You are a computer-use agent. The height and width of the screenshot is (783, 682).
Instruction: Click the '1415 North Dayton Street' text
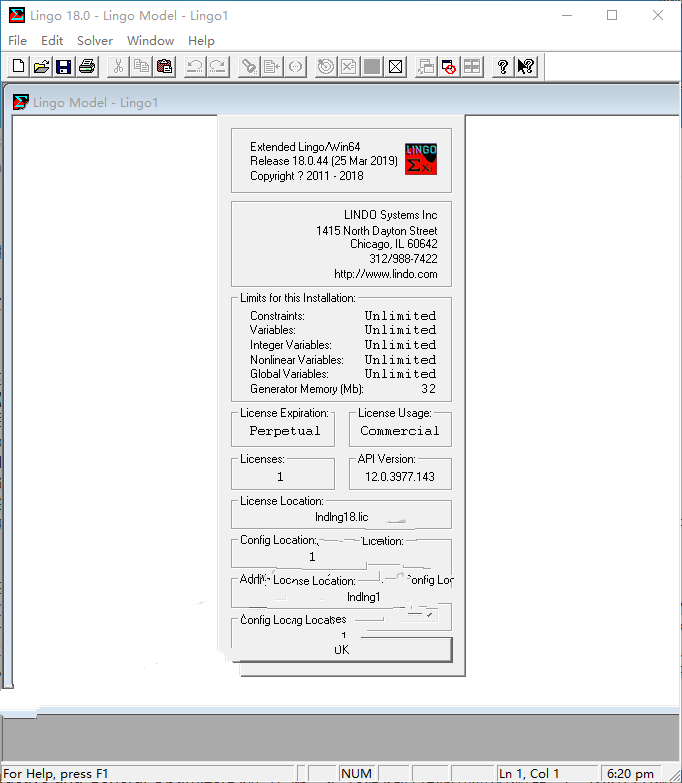click(376, 231)
